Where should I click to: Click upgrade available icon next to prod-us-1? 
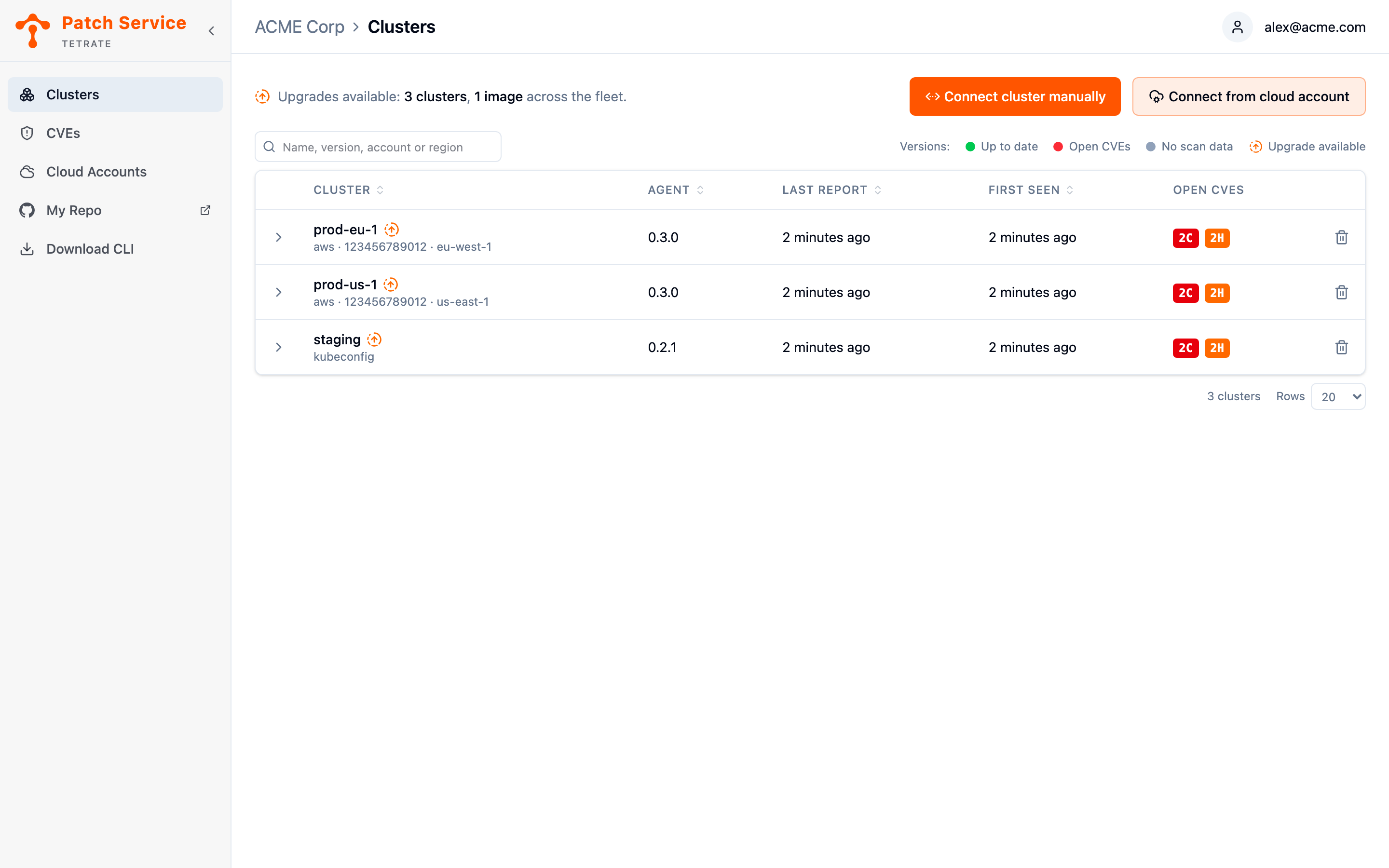pos(390,285)
